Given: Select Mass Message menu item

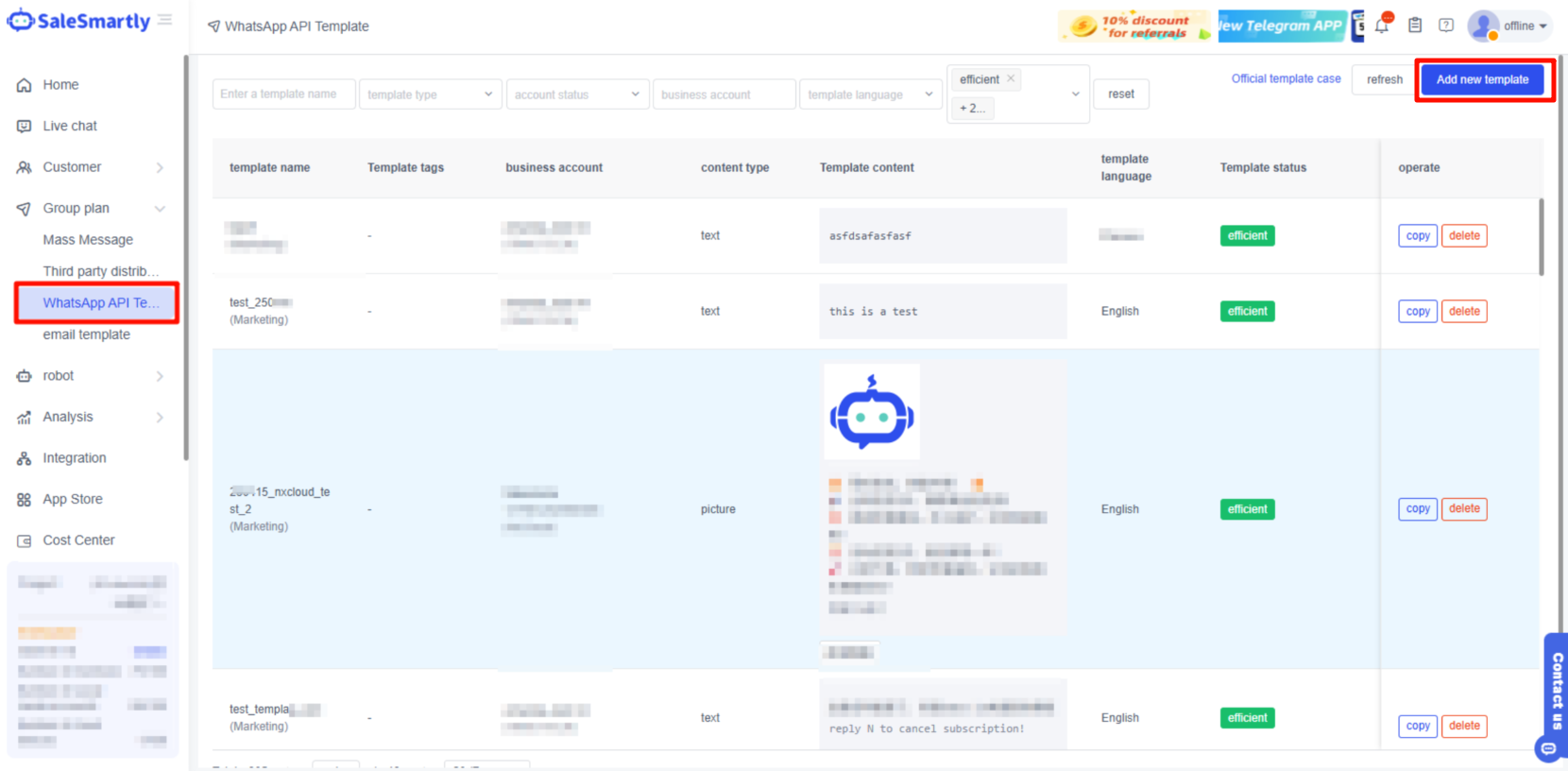Looking at the screenshot, I should click(88, 240).
